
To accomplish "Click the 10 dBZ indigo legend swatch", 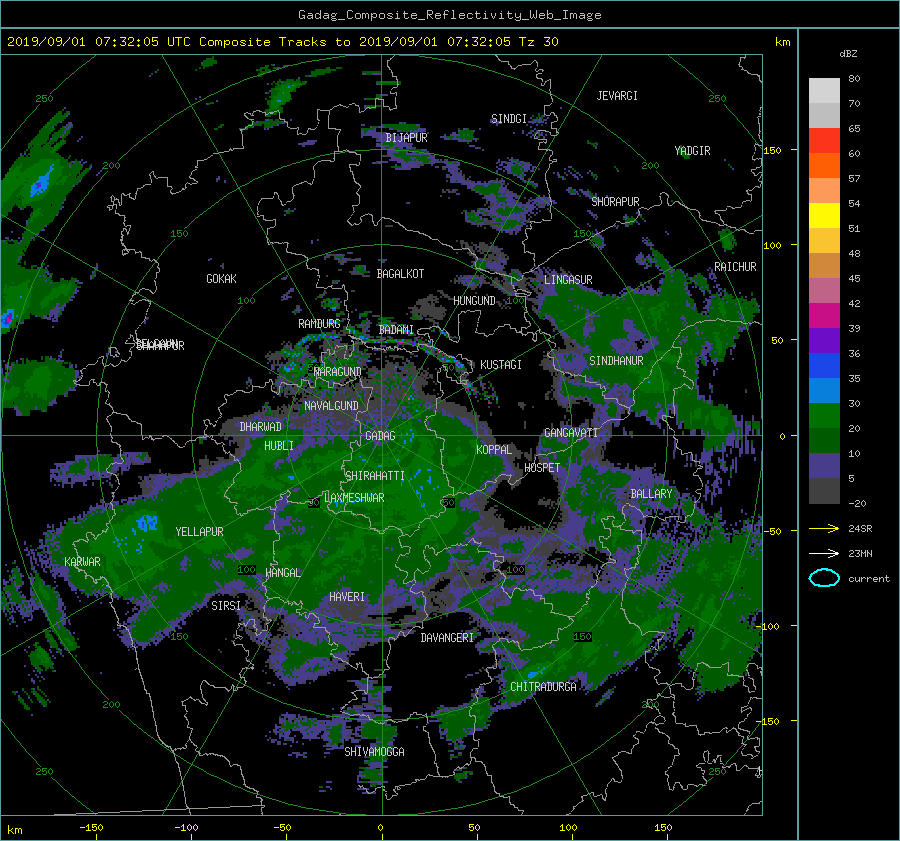I will pos(824,466).
